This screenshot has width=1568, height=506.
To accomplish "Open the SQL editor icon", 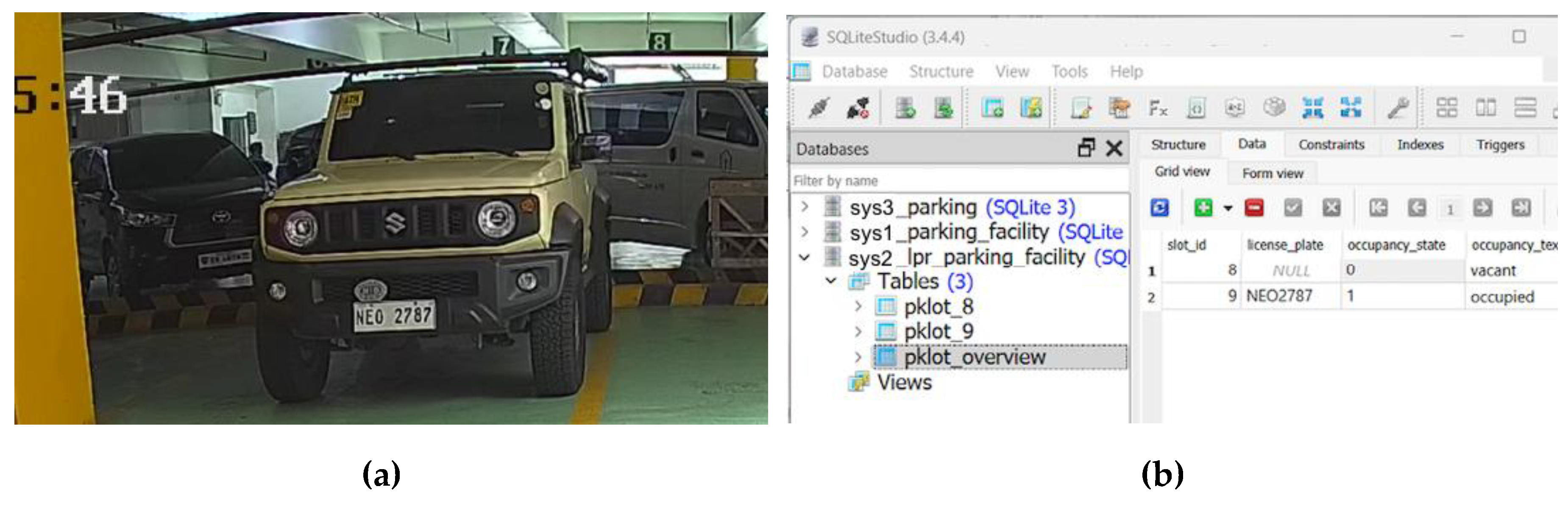I will point(1082,108).
